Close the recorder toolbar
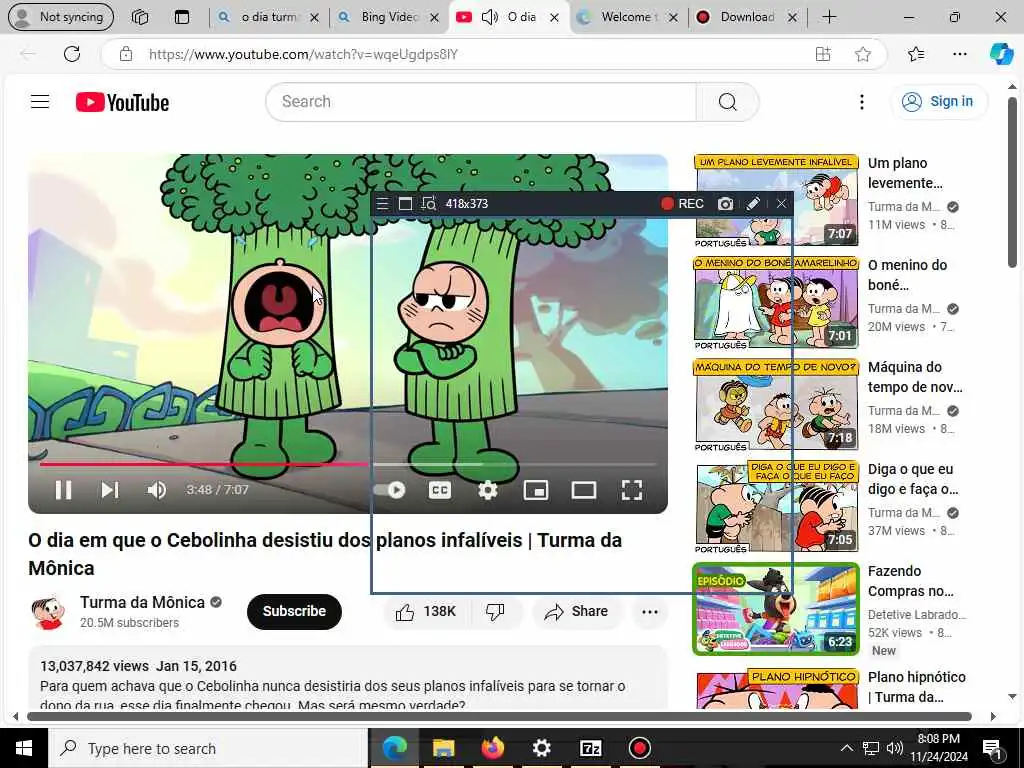Viewport: 1024px width, 768px height. point(781,204)
